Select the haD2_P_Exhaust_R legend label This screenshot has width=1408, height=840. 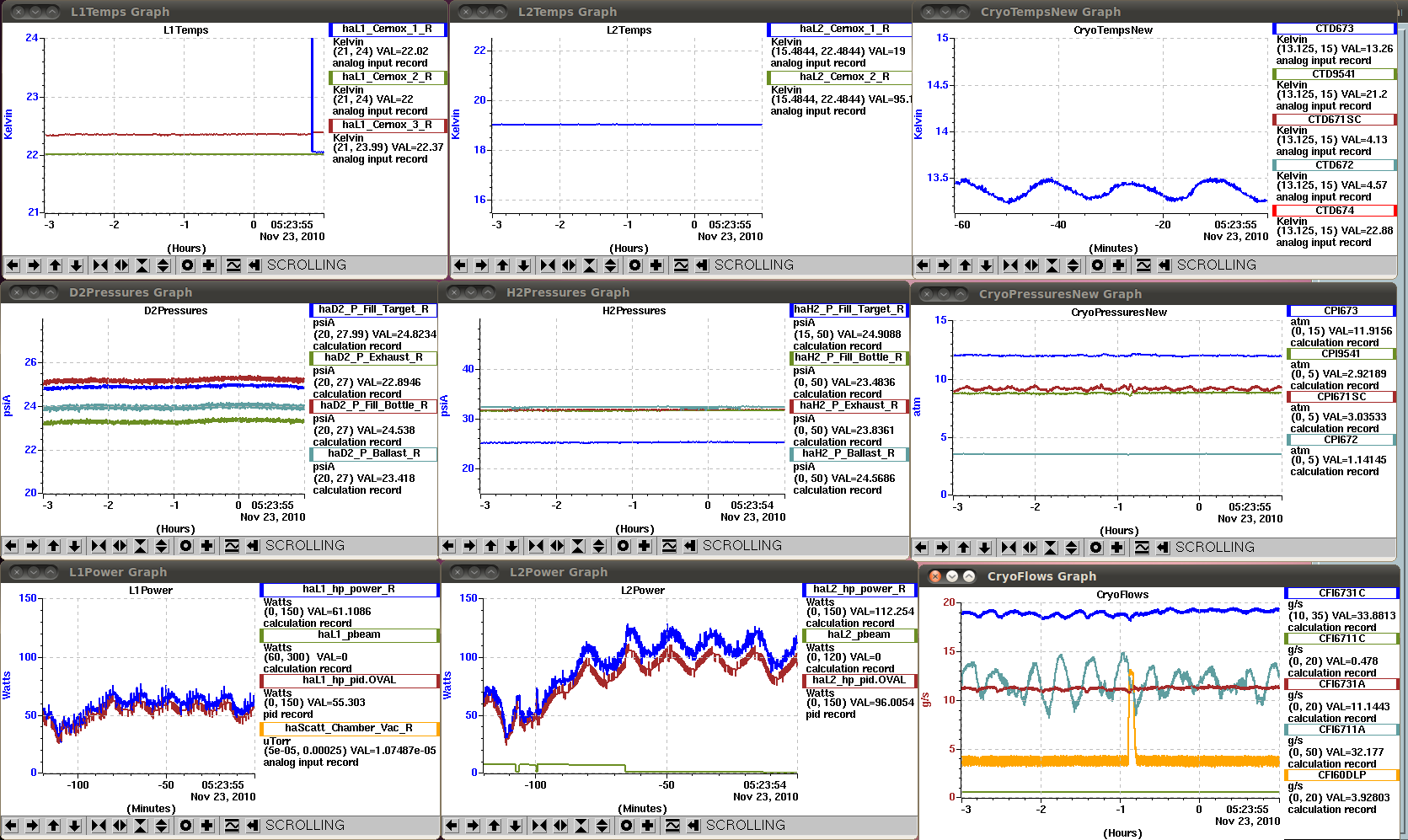(x=373, y=358)
